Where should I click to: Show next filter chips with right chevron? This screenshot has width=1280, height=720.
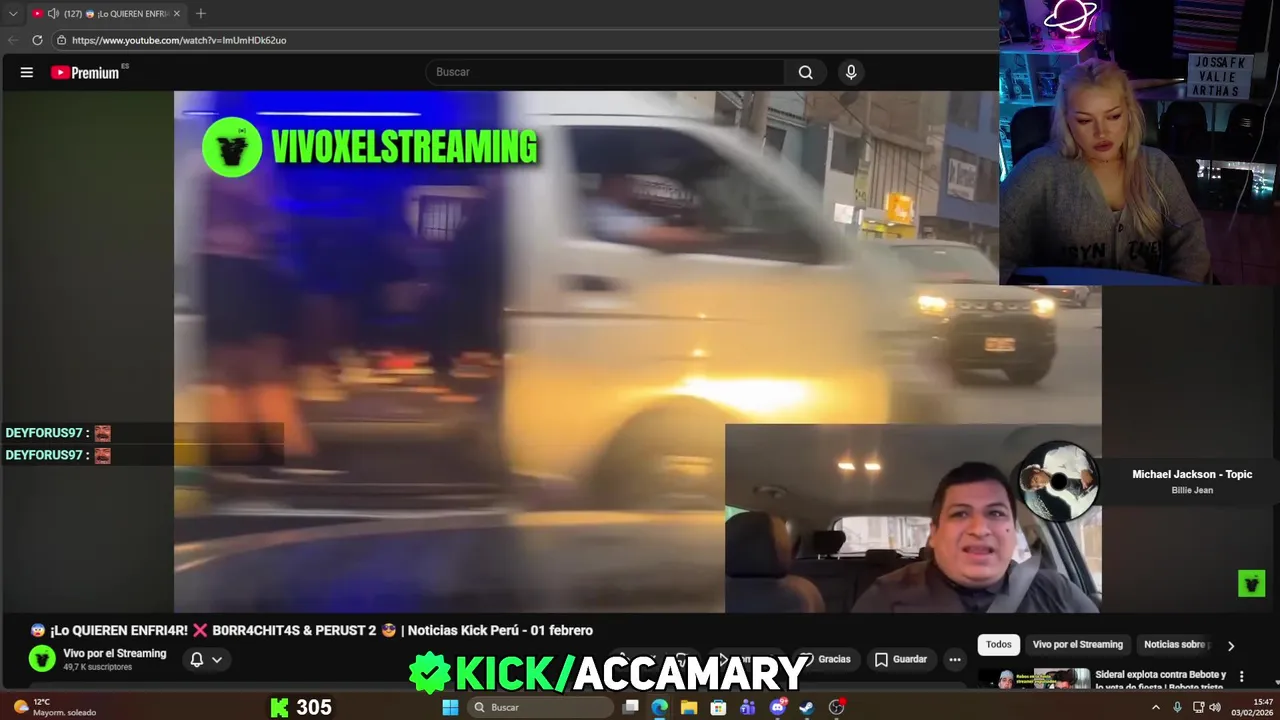click(1231, 645)
